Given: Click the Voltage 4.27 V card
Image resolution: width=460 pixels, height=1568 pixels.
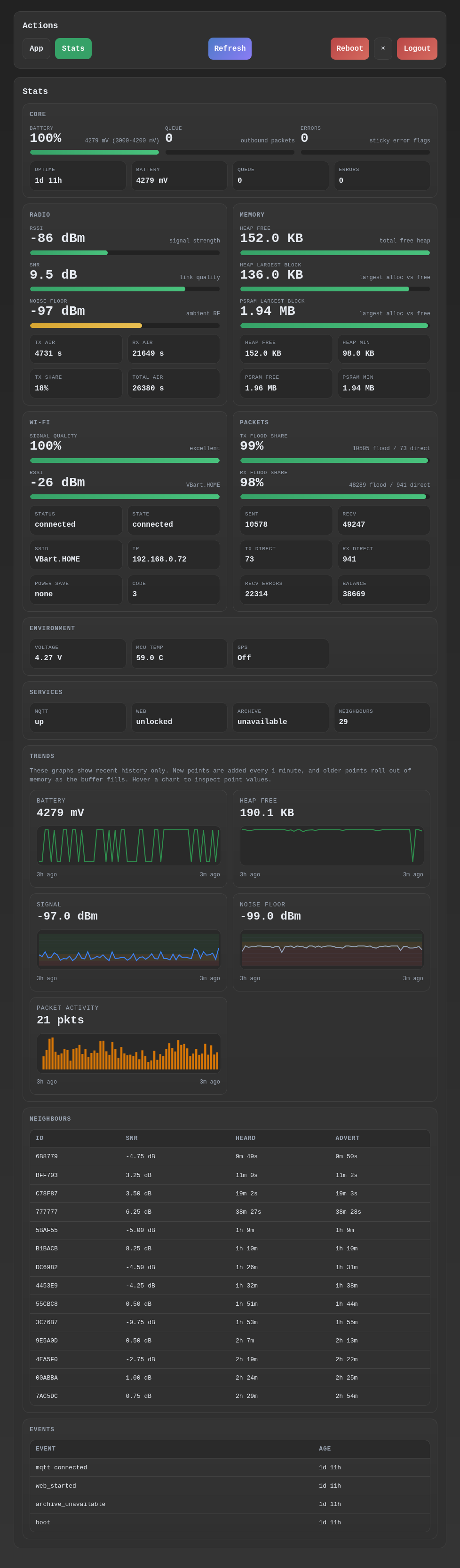Looking at the screenshot, I should 78,654.
